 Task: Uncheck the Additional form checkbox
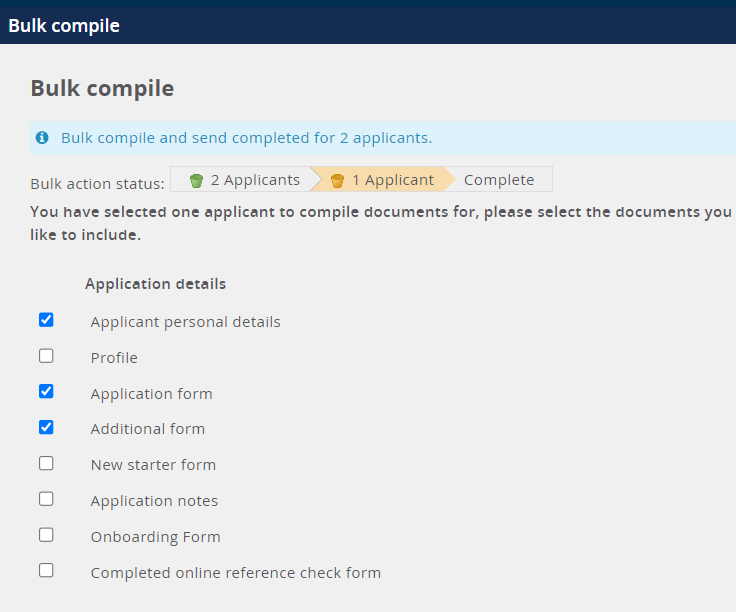click(x=46, y=428)
